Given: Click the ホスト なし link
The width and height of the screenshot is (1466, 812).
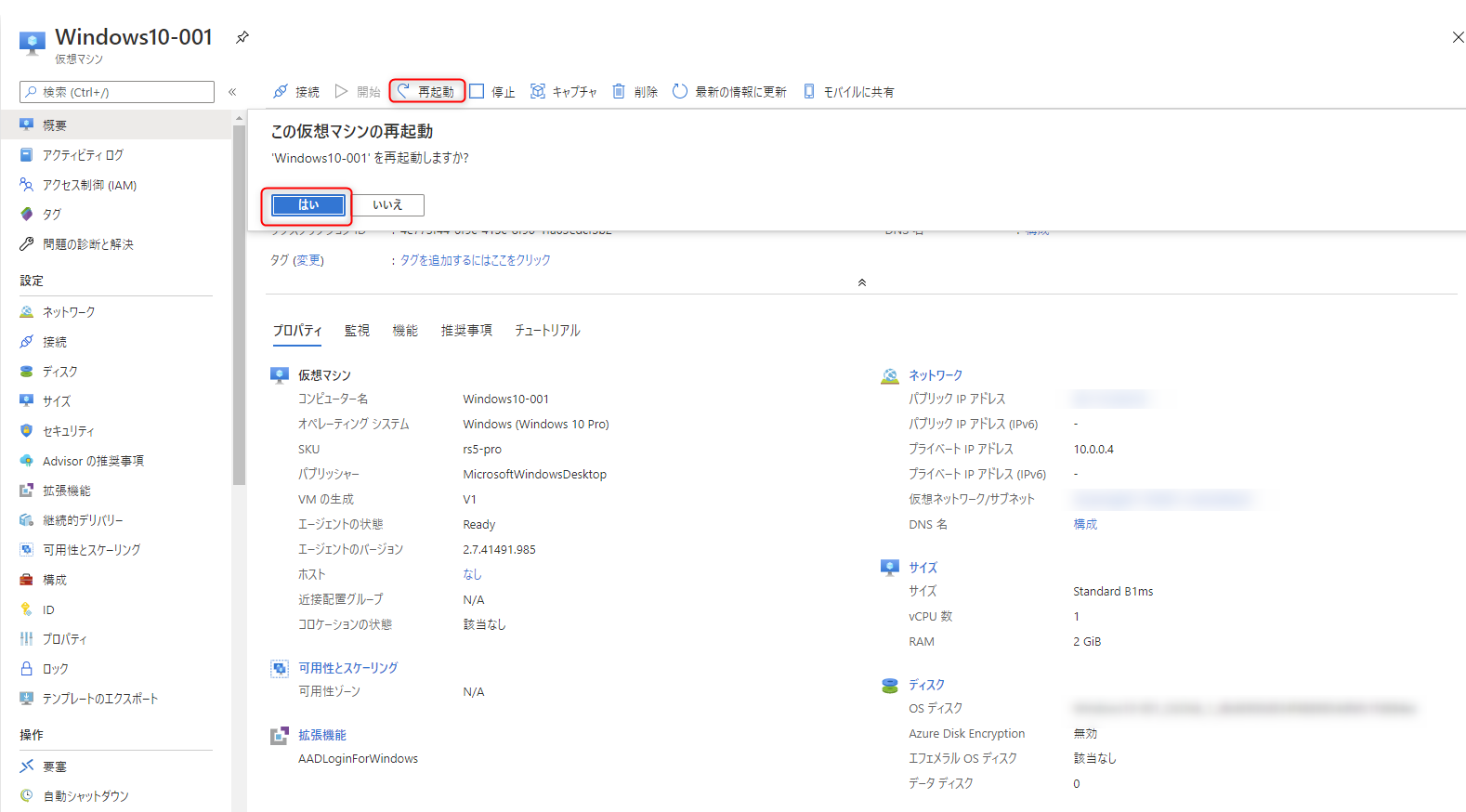Looking at the screenshot, I should [472, 574].
